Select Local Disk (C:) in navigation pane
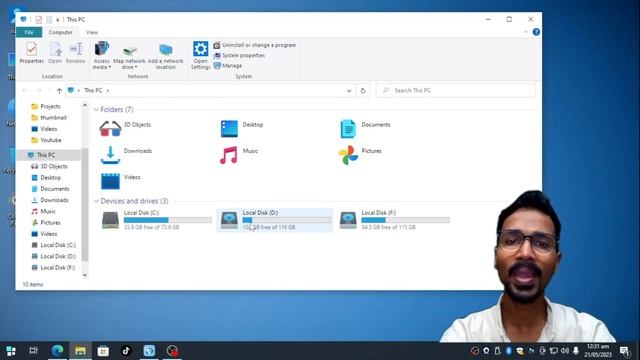The height and width of the screenshot is (360, 640). [x=58, y=245]
